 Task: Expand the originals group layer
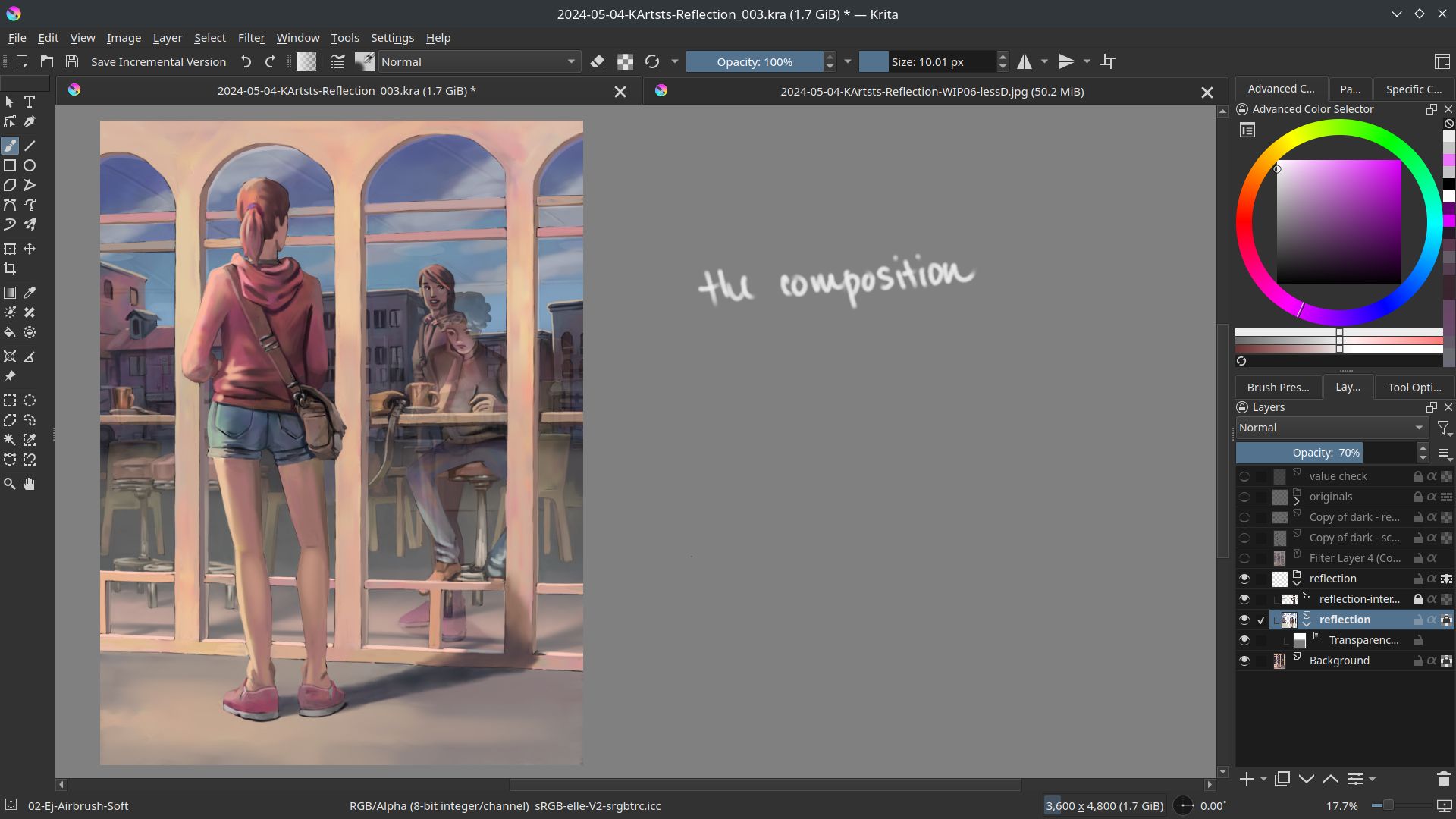point(1297,500)
